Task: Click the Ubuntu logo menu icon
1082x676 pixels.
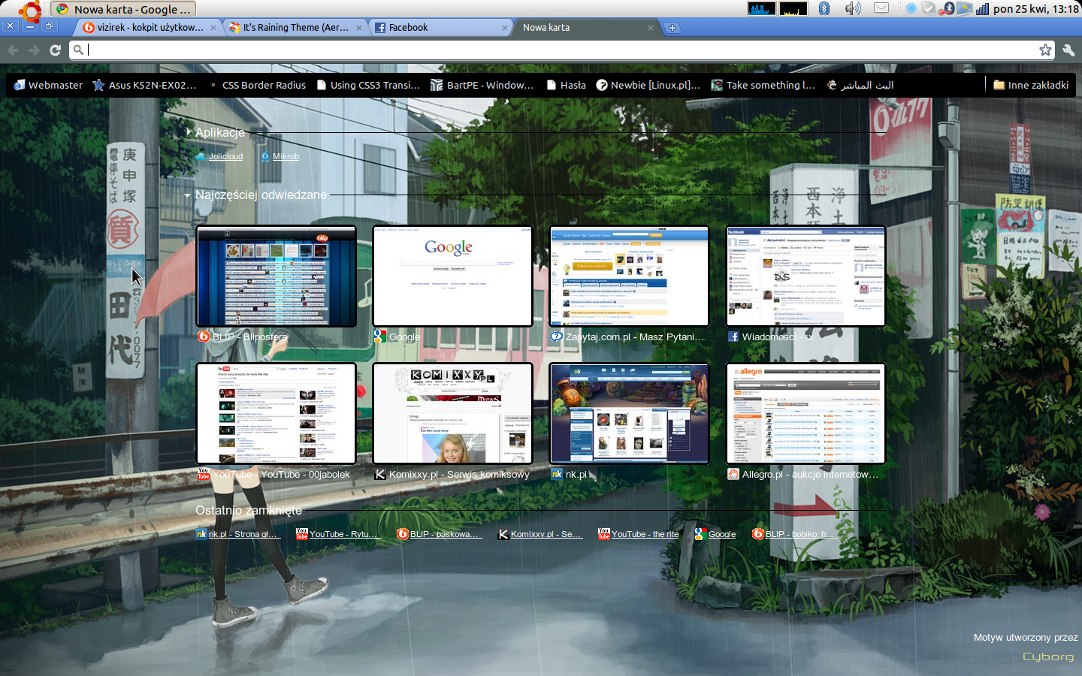Action: coord(30,10)
